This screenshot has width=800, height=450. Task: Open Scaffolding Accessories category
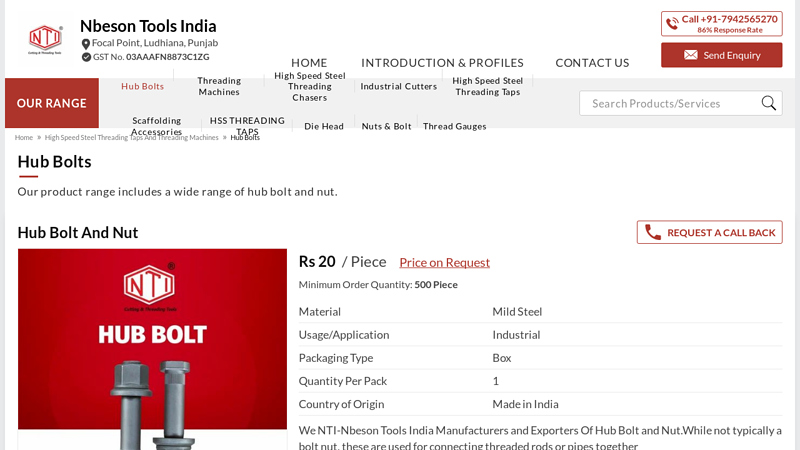[157, 126]
